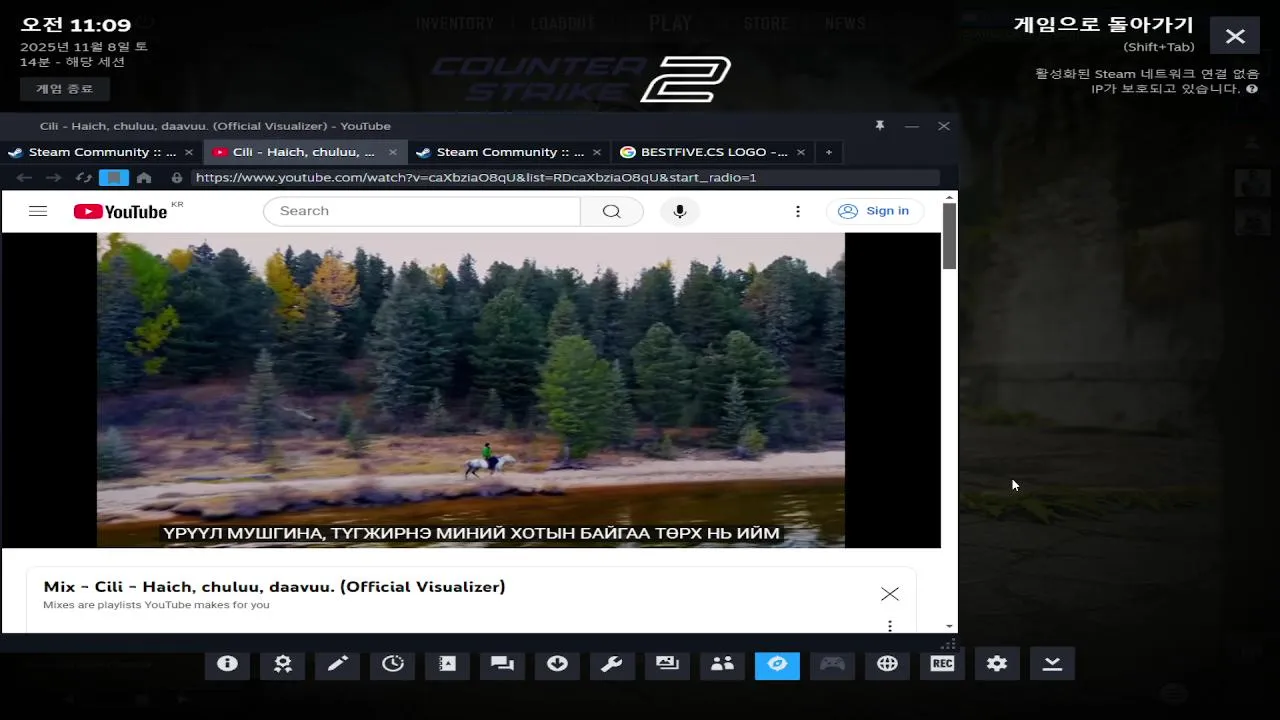Open the discussions chat icon in overlay toolbar
The height and width of the screenshot is (720, 1280).
(502, 664)
